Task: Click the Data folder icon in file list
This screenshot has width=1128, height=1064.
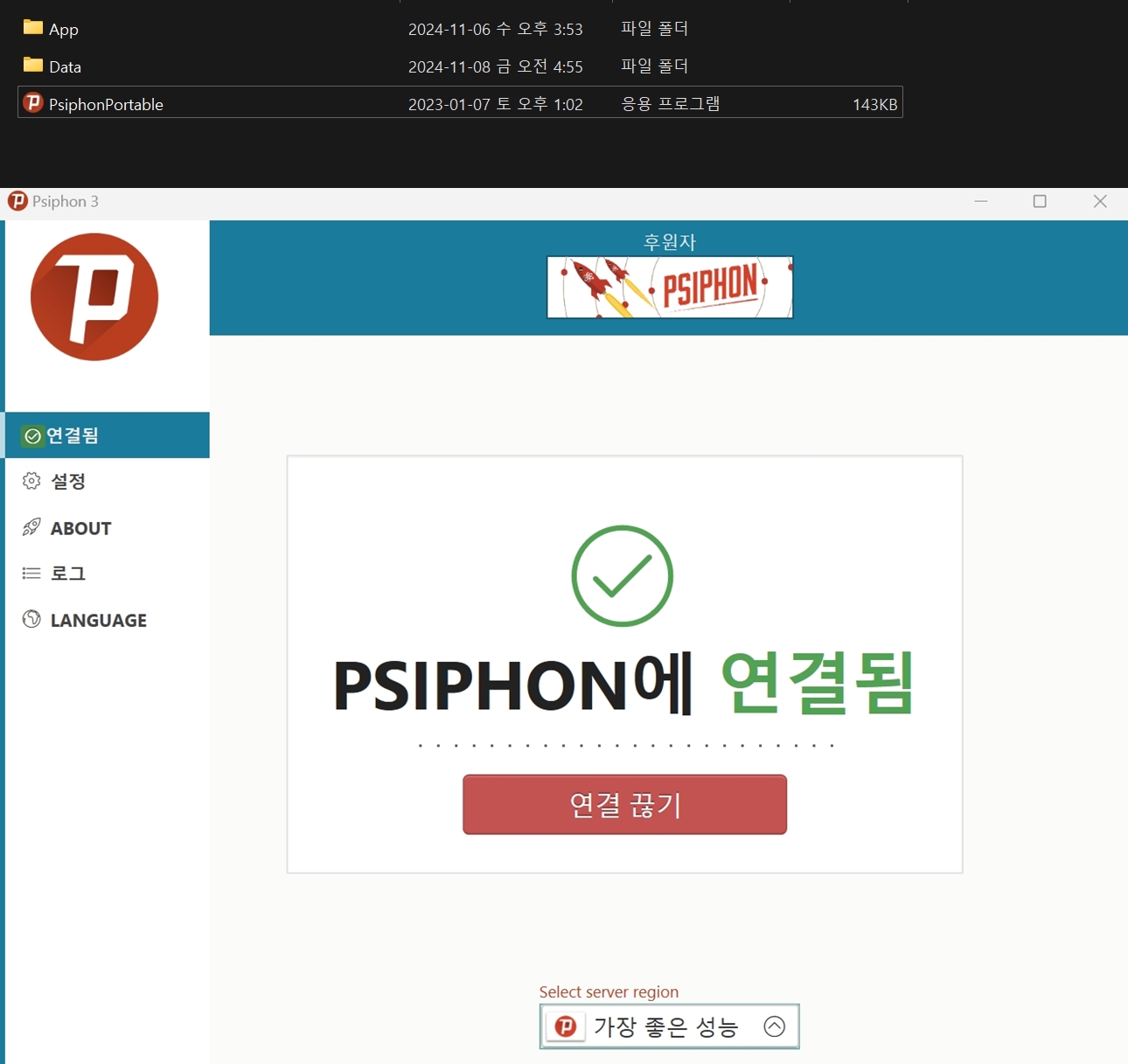Action: [x=33, y=65]
